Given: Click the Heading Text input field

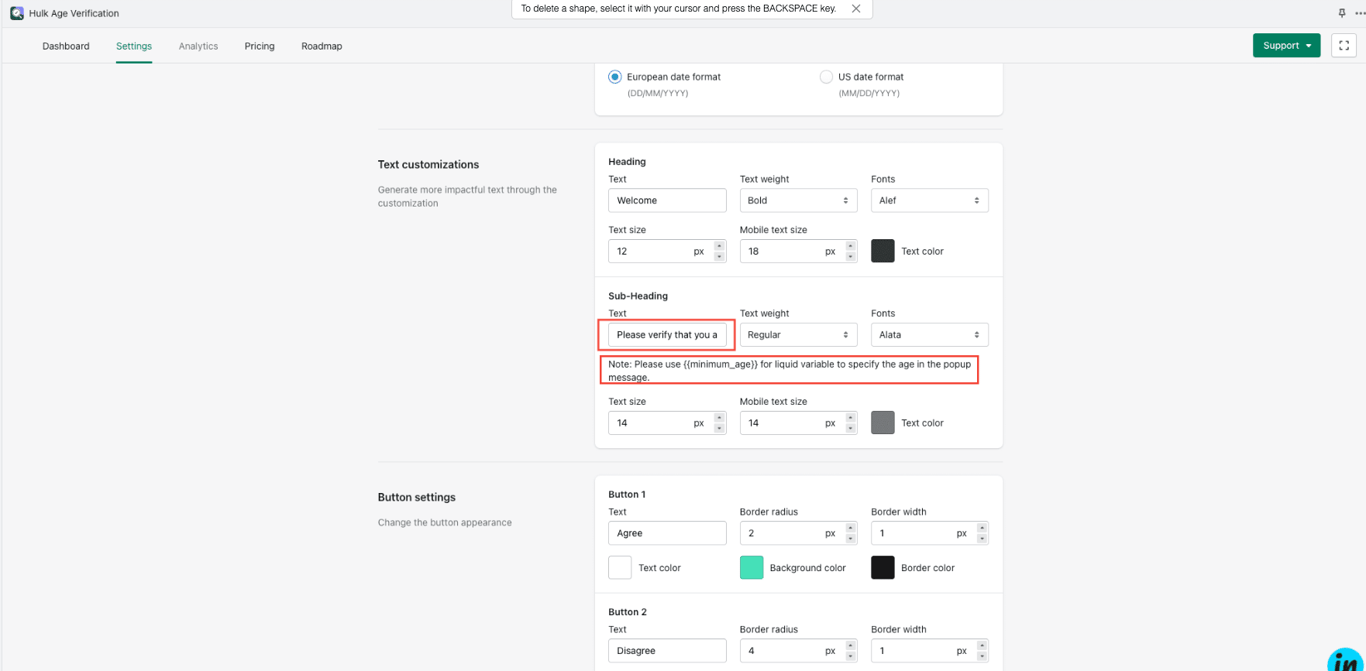Looking at the screenshot, I should coord(667,200).
